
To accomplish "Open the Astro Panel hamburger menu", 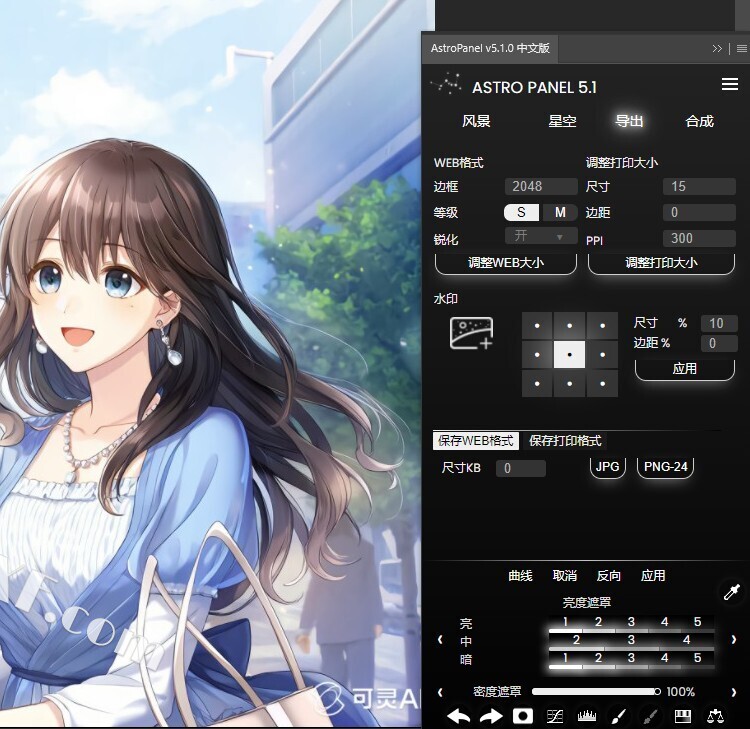I will point(730,85).
